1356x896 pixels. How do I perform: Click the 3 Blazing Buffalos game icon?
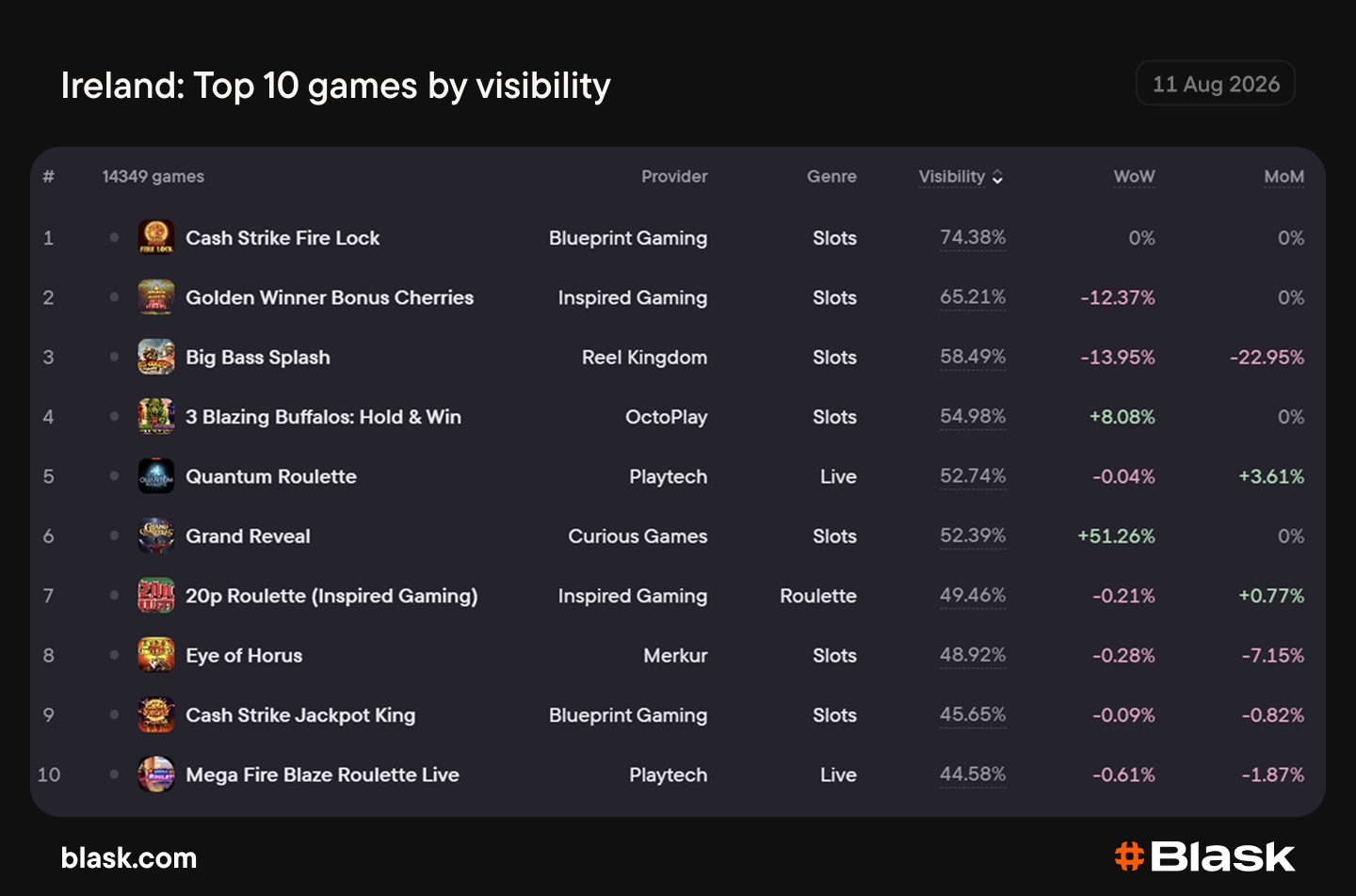point(156,416)
